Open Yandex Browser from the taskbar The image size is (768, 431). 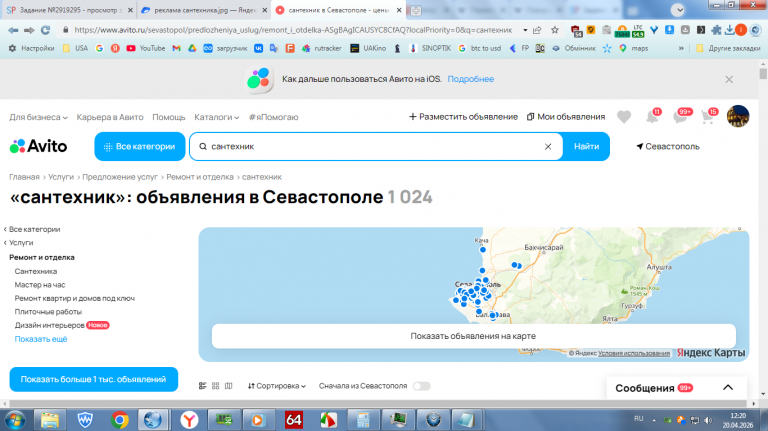click(189, 420)
